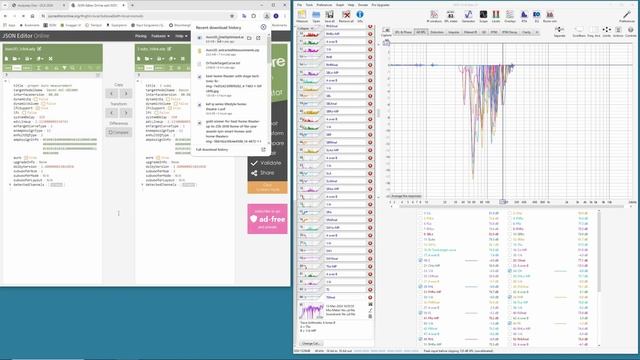Toggle dynamicEq checkbox in left JSON panel
The width and height of the screenshot is (640, 360).
pos(36,99)
